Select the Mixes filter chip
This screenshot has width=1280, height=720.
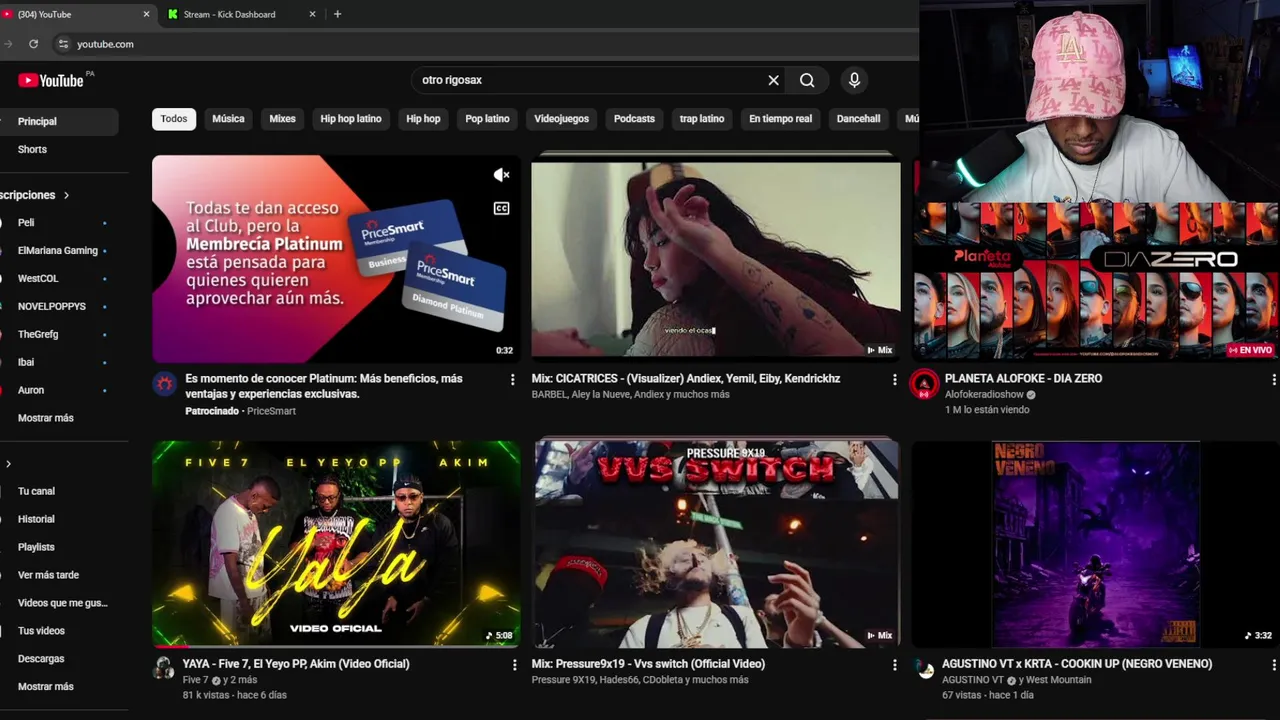pyautogui.click(x=282, y=119)
